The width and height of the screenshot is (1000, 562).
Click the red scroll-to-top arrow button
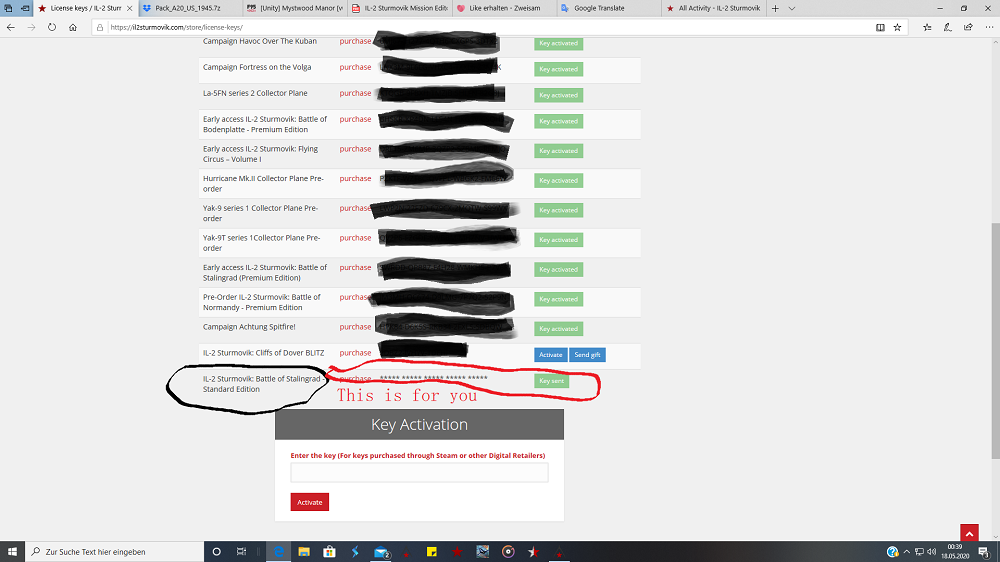tap(969, 533)
